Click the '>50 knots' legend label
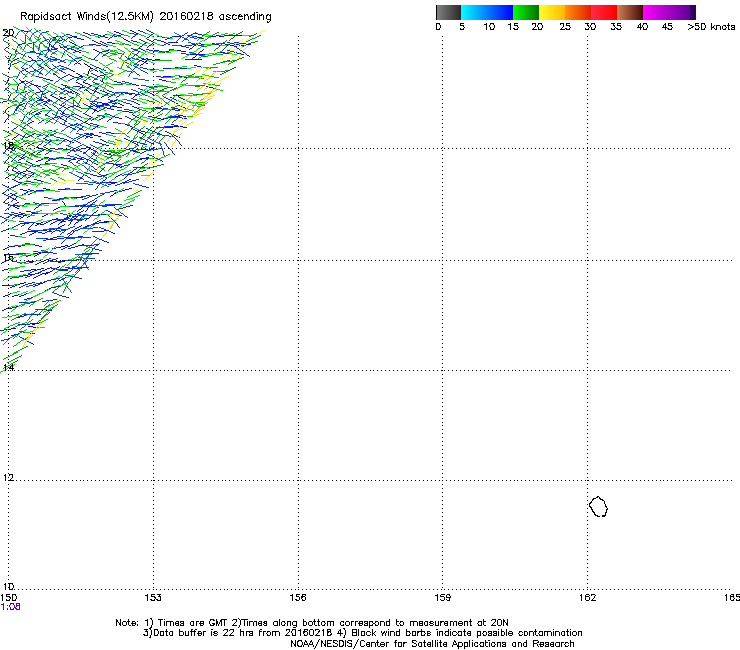 pos(711,27)
